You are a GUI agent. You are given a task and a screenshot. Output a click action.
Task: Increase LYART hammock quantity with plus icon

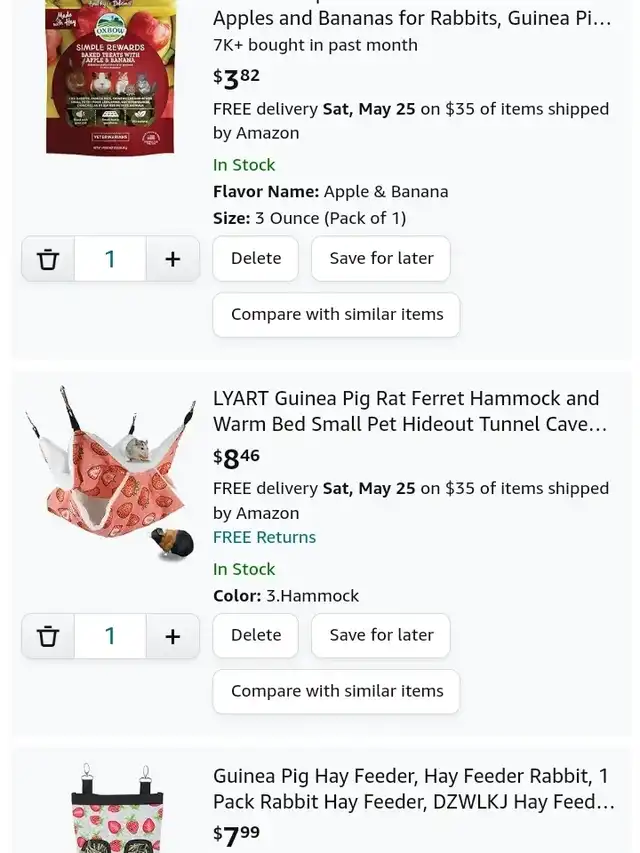173,636
